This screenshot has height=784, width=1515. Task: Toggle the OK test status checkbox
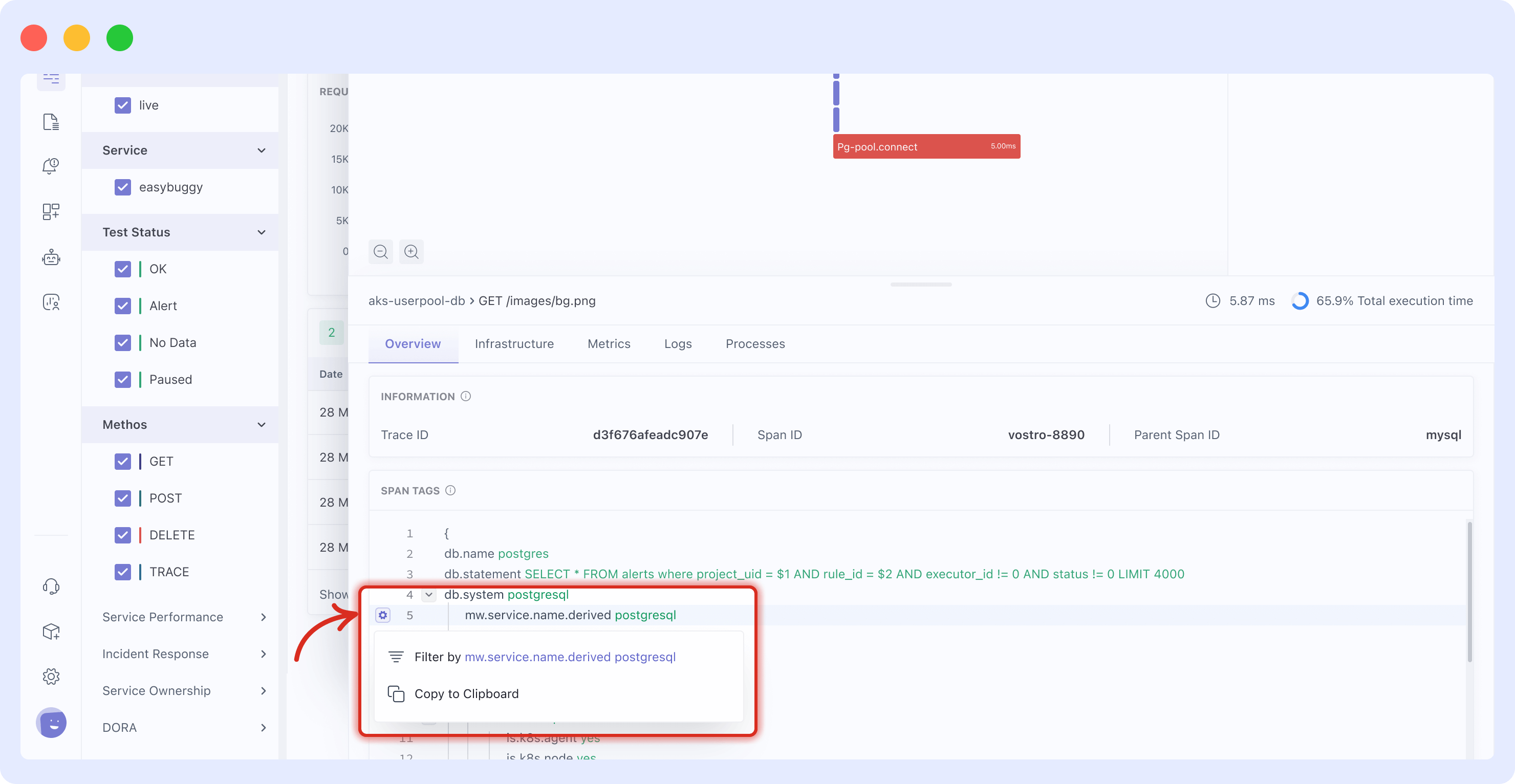pyautogui.click(x=123, y=269)
